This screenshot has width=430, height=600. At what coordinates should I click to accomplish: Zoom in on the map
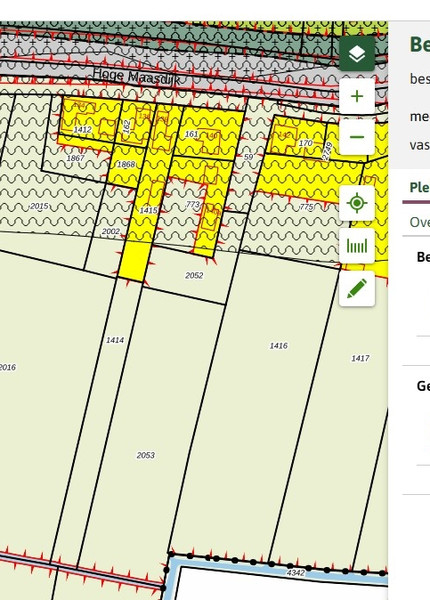pyautogui.click(x=357, y=96)
